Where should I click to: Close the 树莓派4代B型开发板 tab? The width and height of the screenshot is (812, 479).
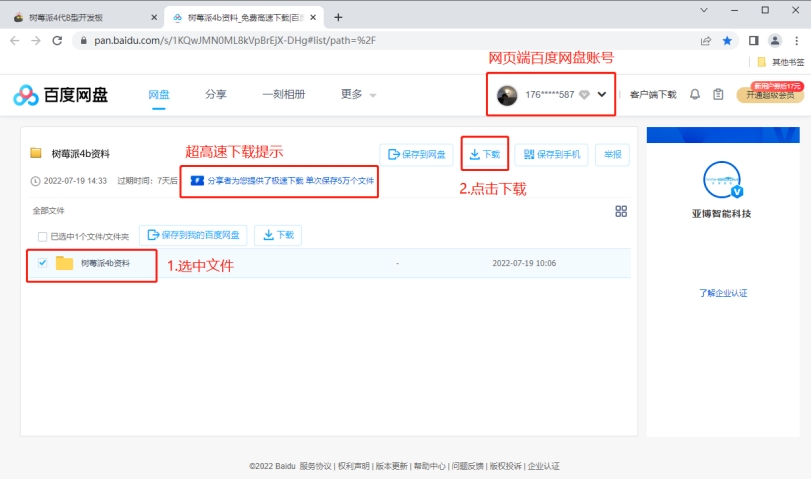(154, 18)
